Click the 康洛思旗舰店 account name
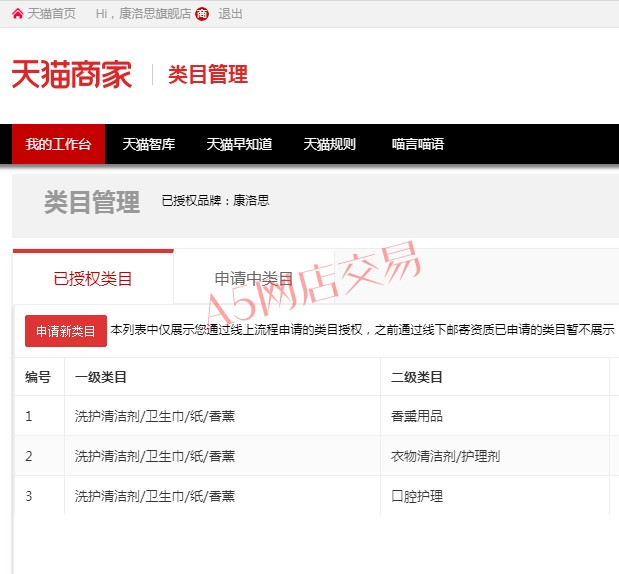The image size is (619, 574). click(155, 14)
